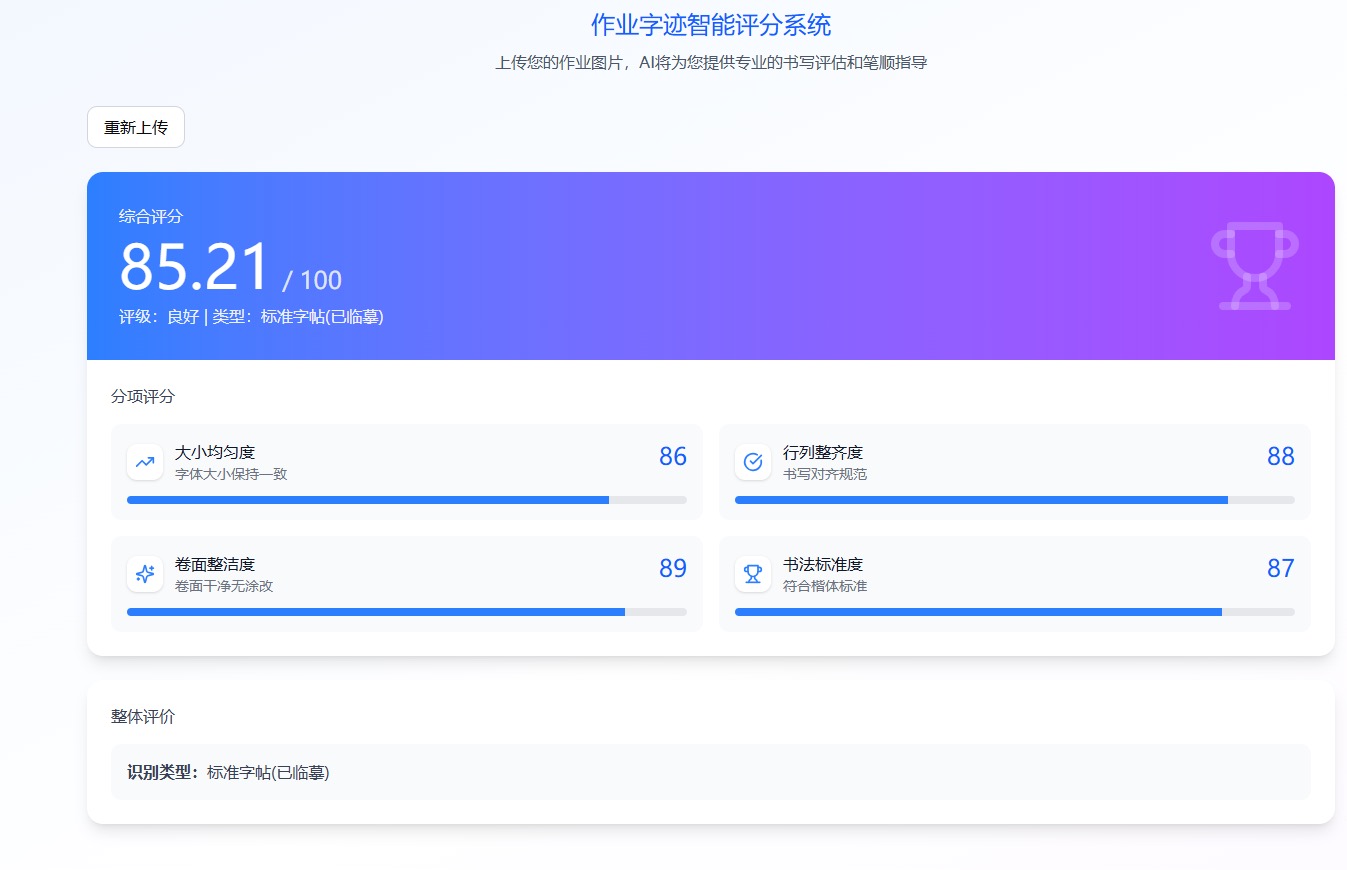The image size is (1347, 870).
Task: Click the 综合评分 label in the banner
Action: click(149, 216)
